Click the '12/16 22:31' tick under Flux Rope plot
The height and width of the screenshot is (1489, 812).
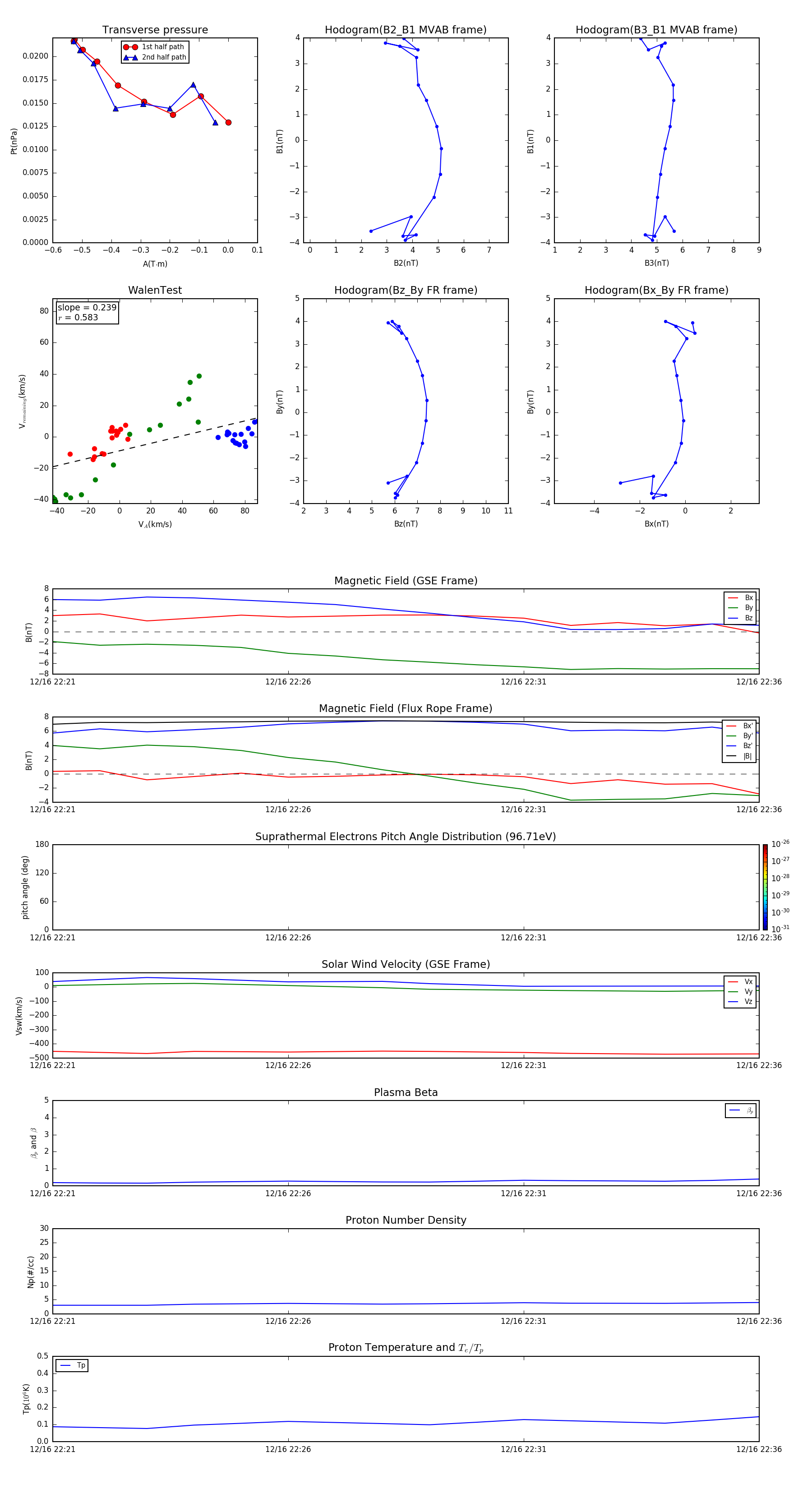pos(523,809)
